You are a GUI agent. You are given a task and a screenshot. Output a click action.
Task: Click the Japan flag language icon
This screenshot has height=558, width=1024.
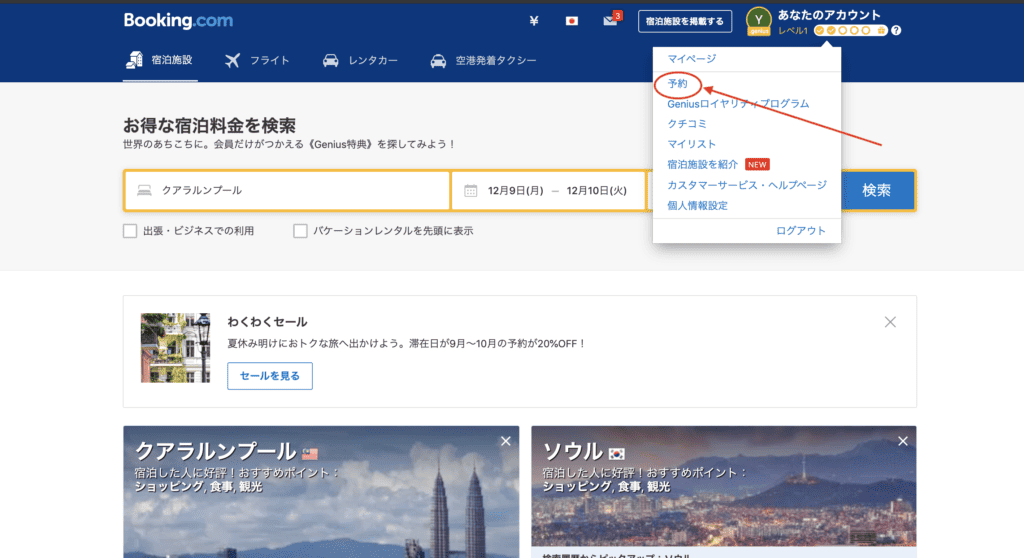click(x=572, y=21)
